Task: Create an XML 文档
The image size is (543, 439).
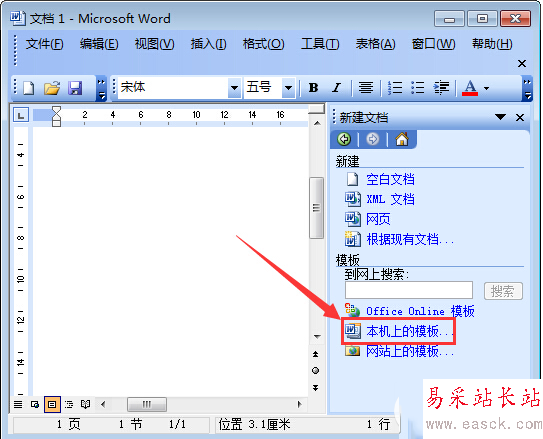Action: (x=390, y=199)
